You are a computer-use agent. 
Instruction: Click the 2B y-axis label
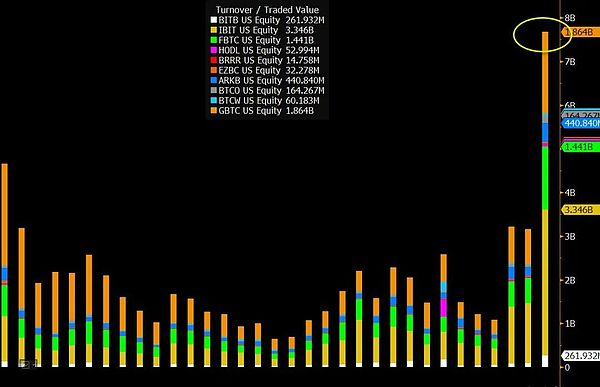[x=570, y=281]
